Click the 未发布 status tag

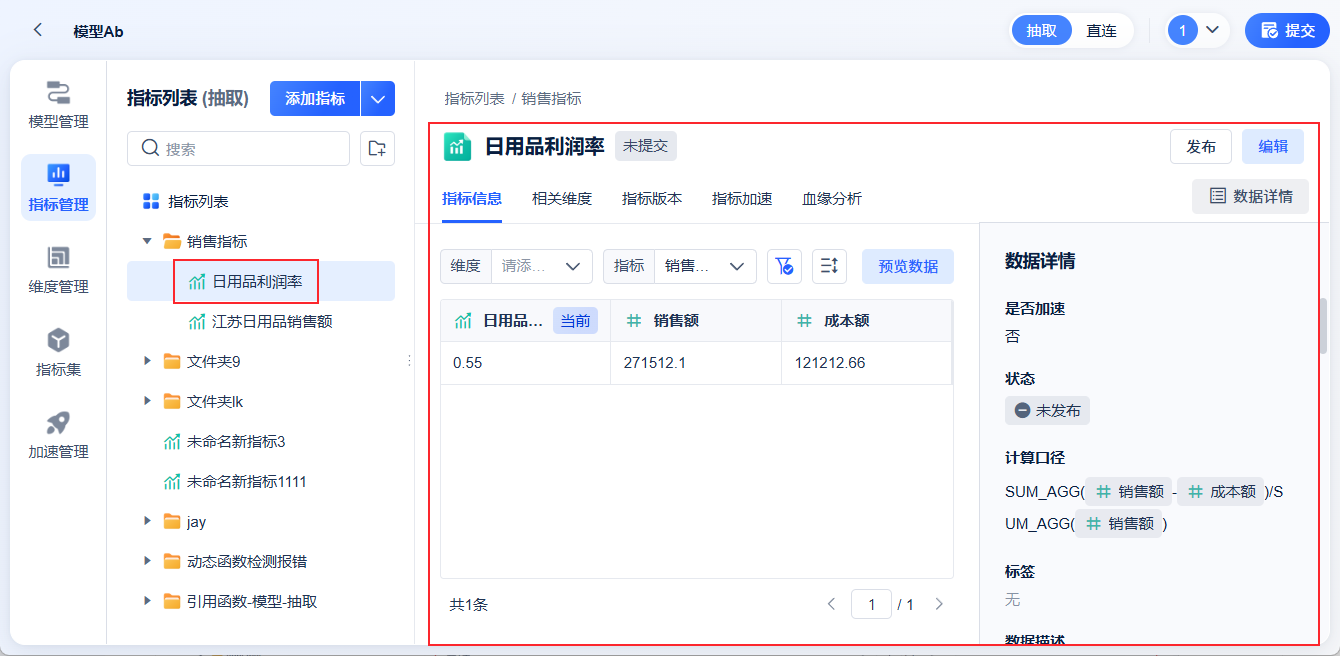(x=1047, y=410)
